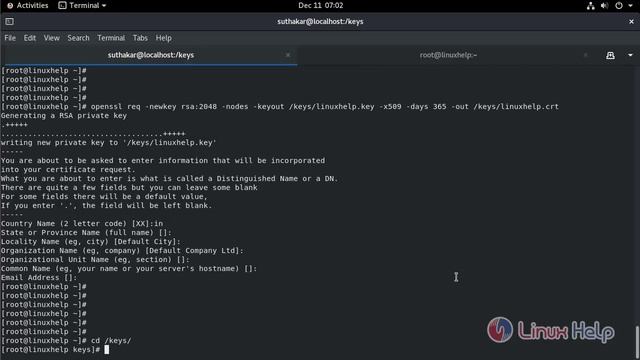Close the suthakar@localhost:/keys tab
The width and height of the screenshot is (640, 360).
tap(288, 55)
